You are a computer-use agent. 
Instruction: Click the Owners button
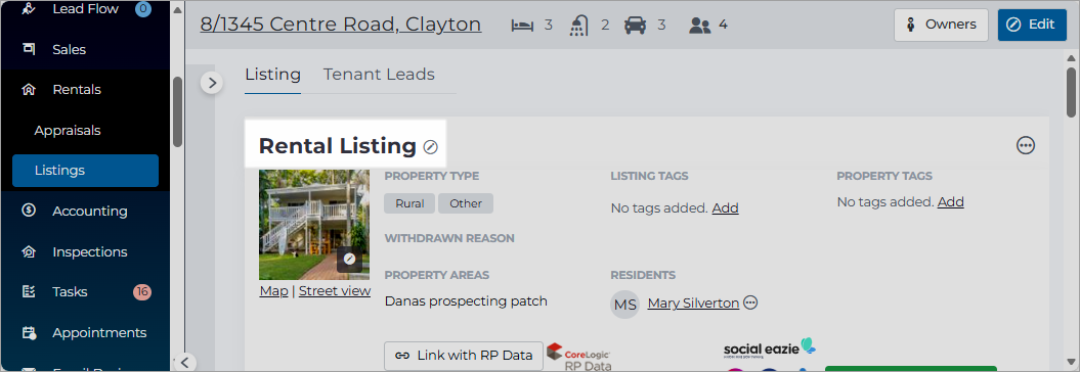click(941, 25)
